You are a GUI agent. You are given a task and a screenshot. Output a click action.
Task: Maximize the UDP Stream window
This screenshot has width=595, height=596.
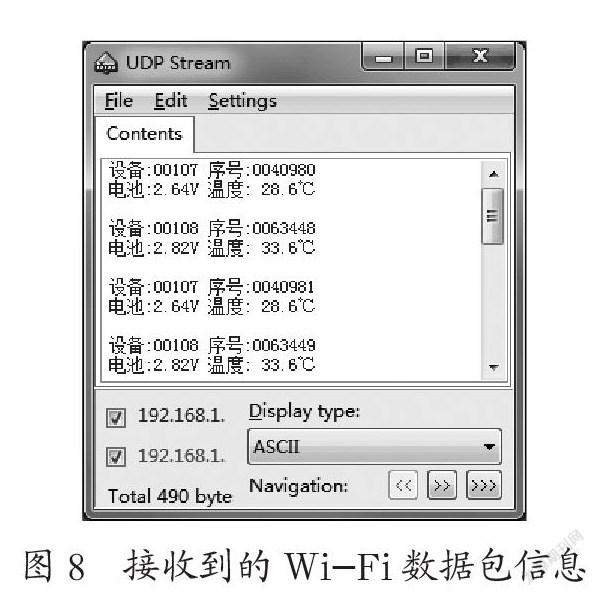(x=424, y=57)
